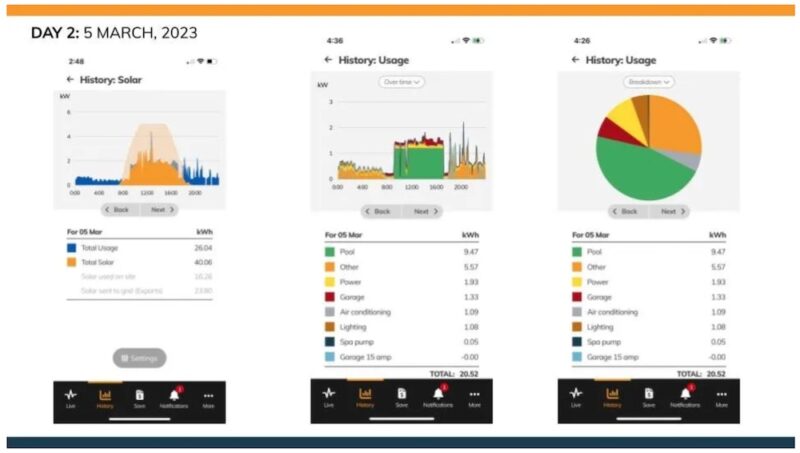Click blue Total Usage legend swatch

[x=72, y=247]
